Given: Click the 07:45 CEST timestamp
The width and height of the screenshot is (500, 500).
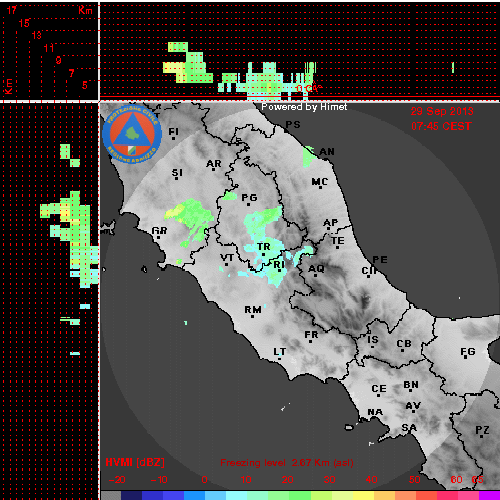Looking at the screenshot, I should tap(441, 126).
